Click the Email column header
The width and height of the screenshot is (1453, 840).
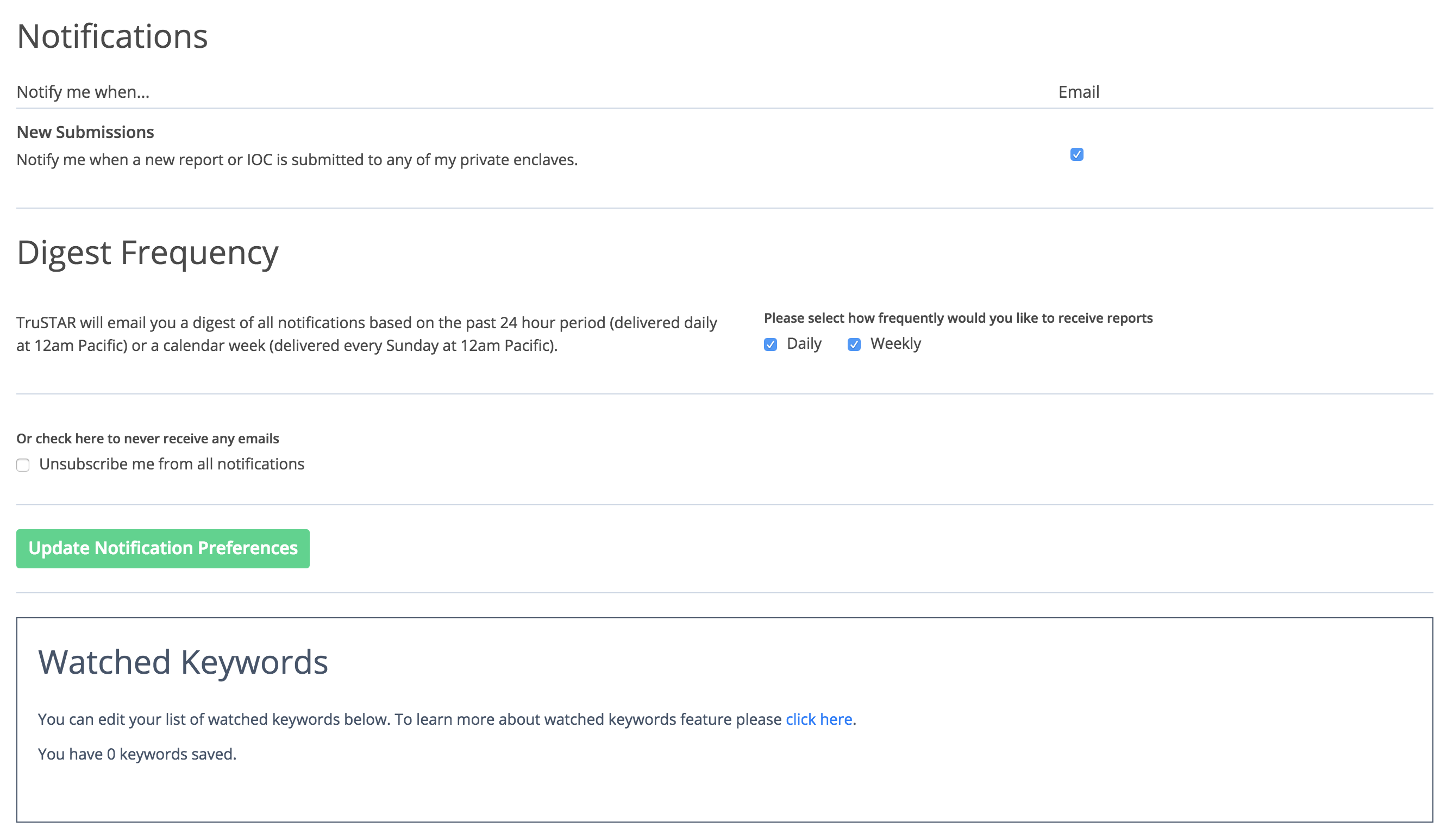pos(1079,92)
